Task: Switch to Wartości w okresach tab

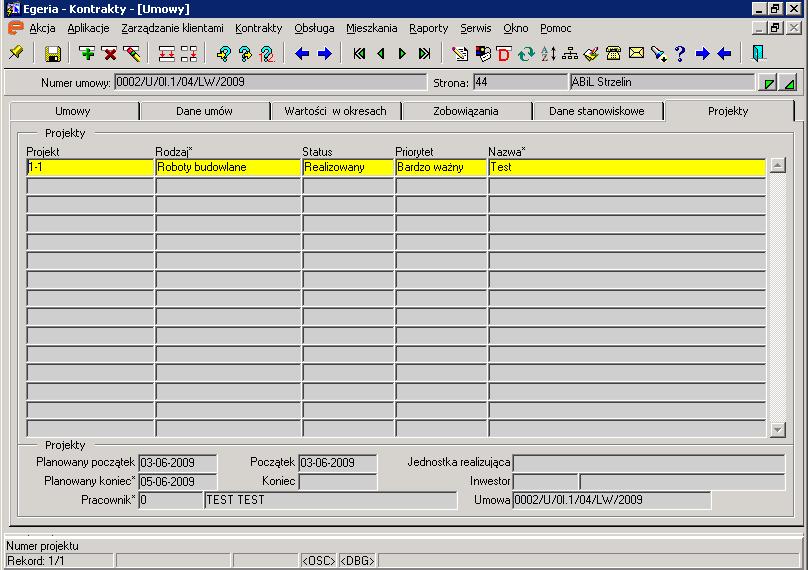Action: coord(335,111)
